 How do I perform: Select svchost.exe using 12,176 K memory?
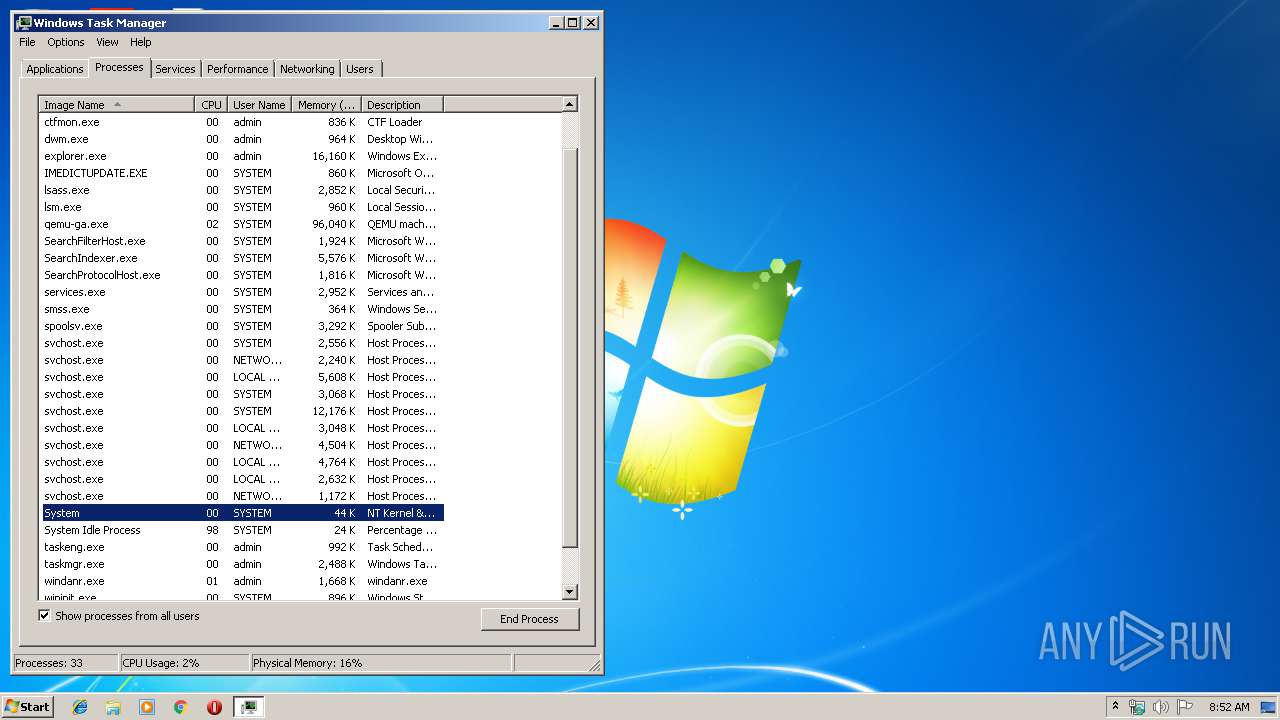[241, 411]
